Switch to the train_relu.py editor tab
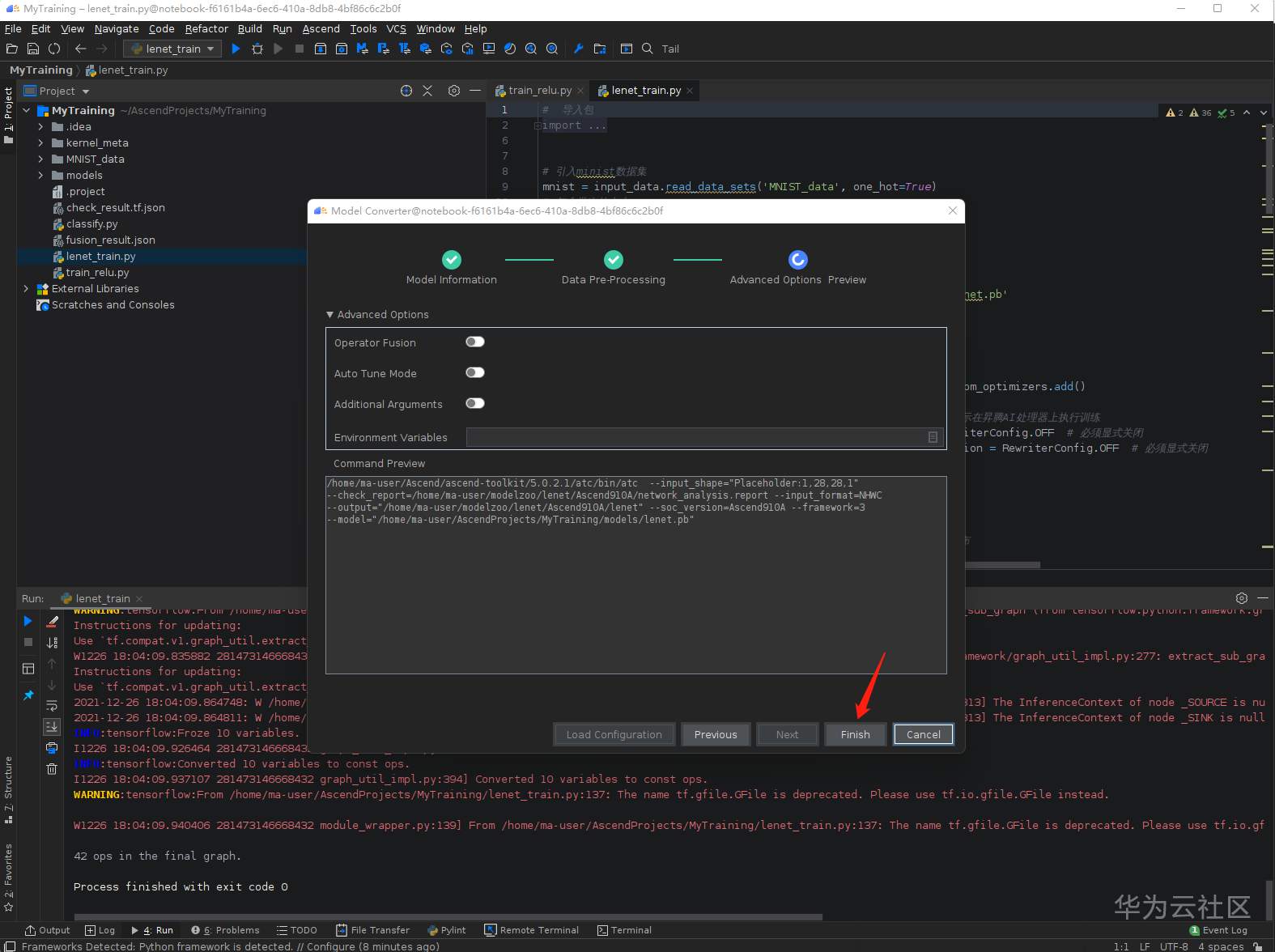The image size is (1275, 952). pyautogui.click(x=539, y=90)
